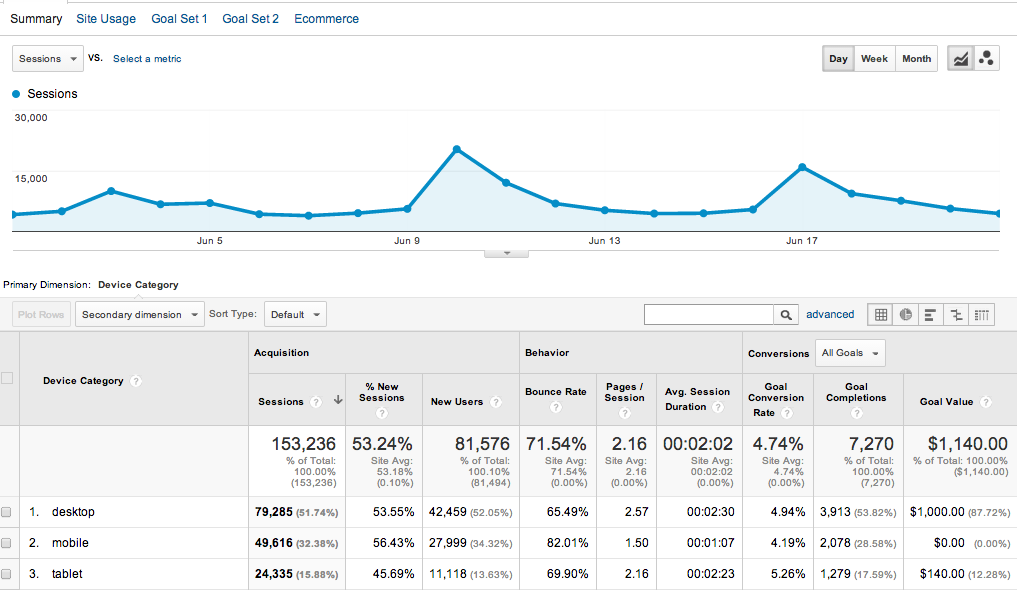Select the performance bar view icon
This screenshot has width=1017, height=590.
(931, 314)
